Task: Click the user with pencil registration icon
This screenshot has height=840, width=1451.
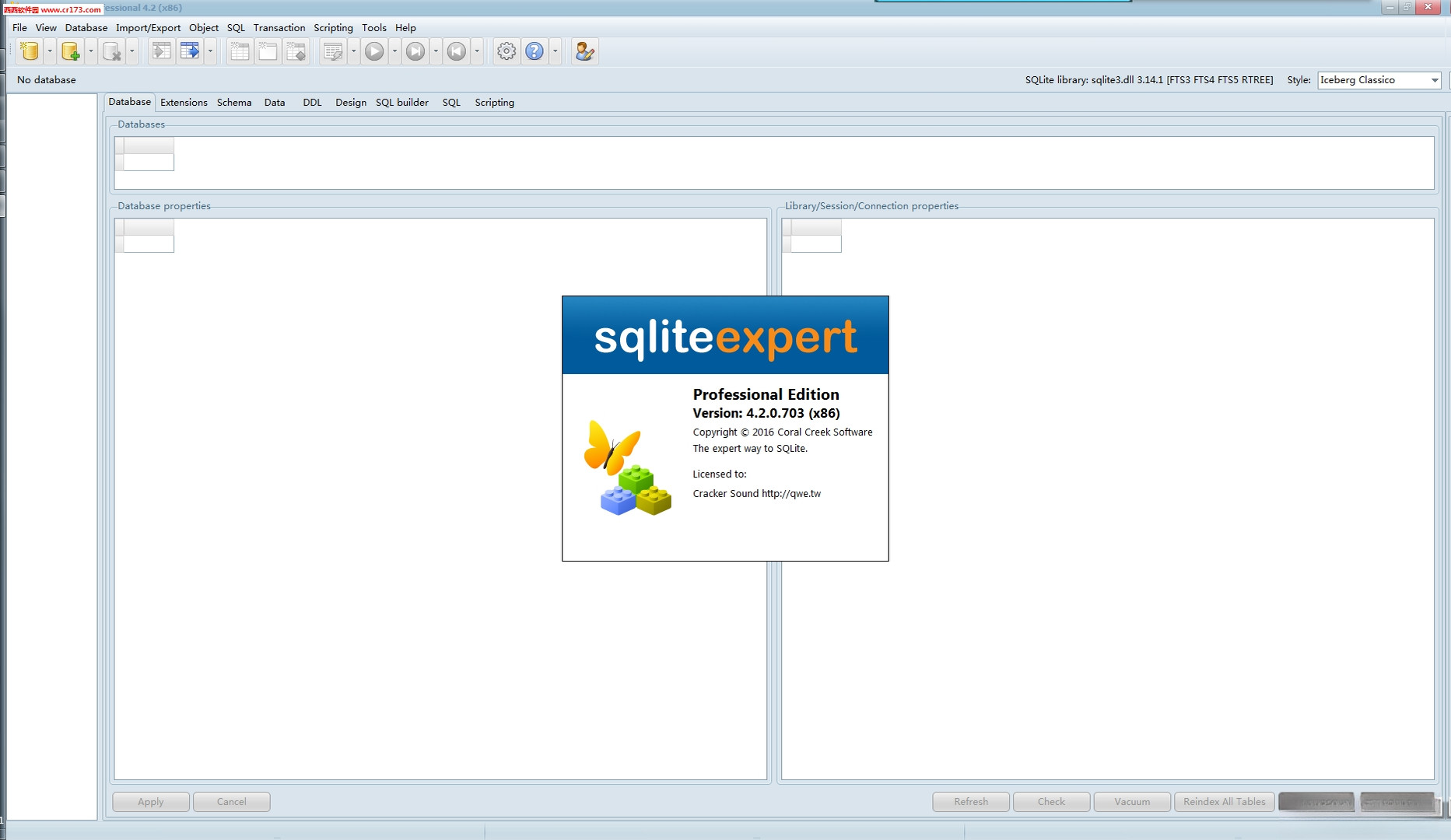Action: coord(584,51)
